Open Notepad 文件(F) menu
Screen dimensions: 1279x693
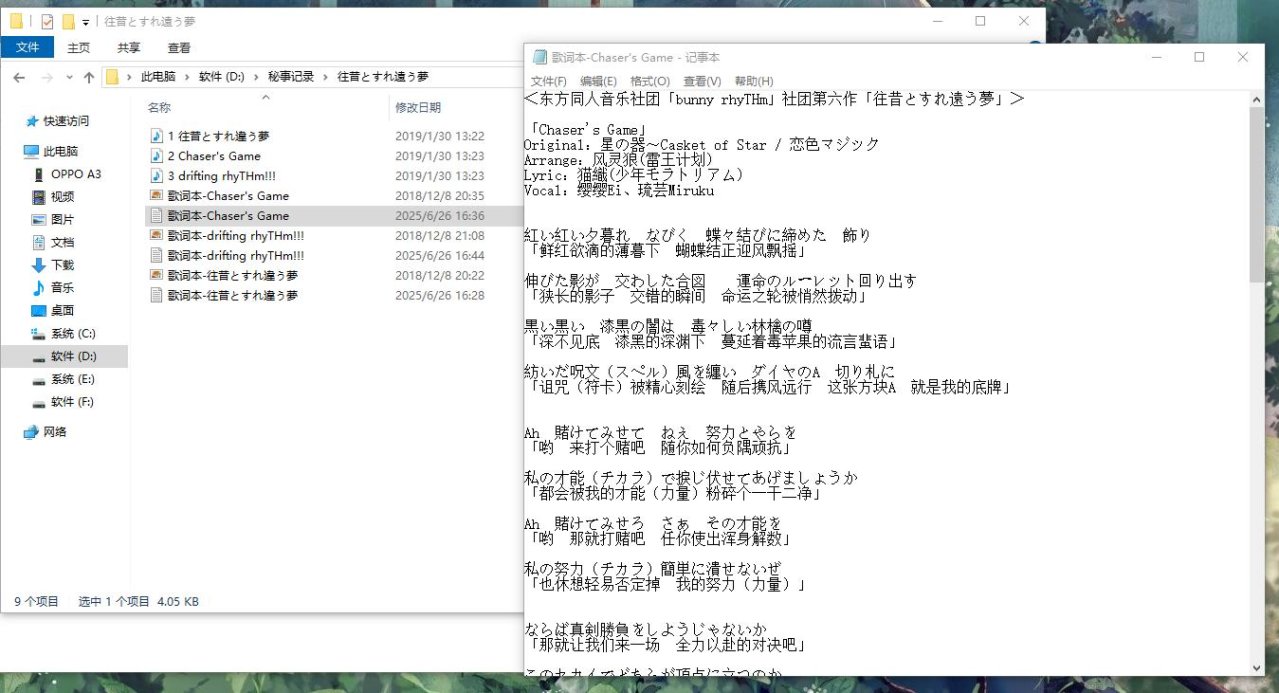(549, 81)
